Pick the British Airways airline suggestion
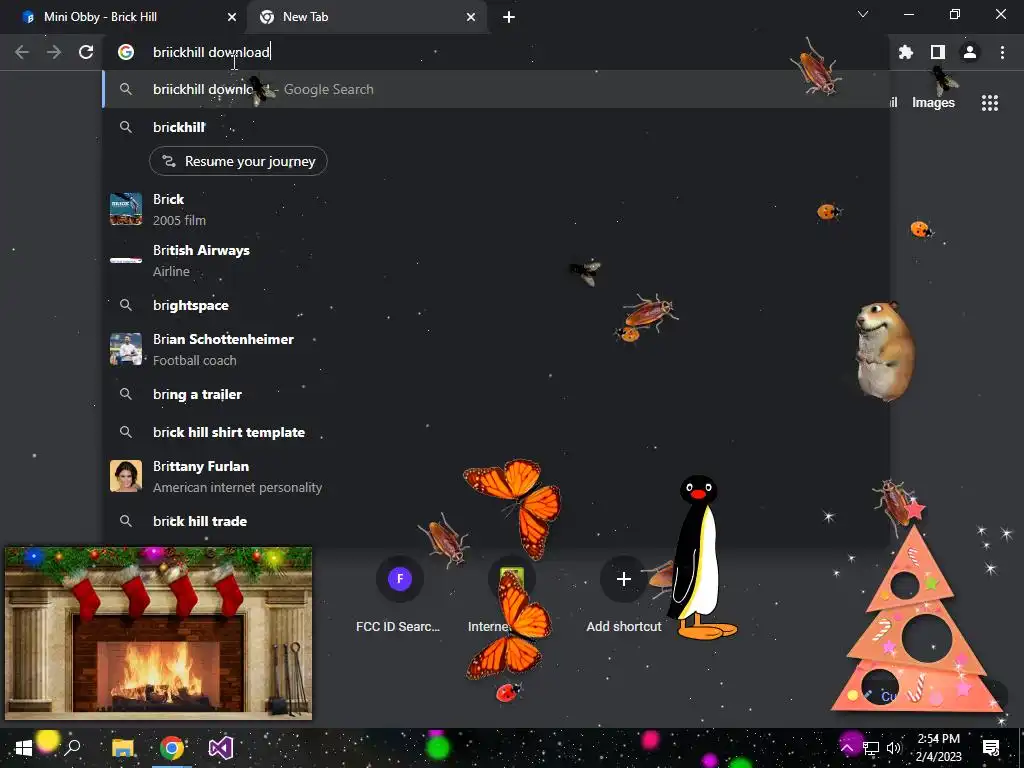This screenshot has height=768, width=1024. coord(496,261)
